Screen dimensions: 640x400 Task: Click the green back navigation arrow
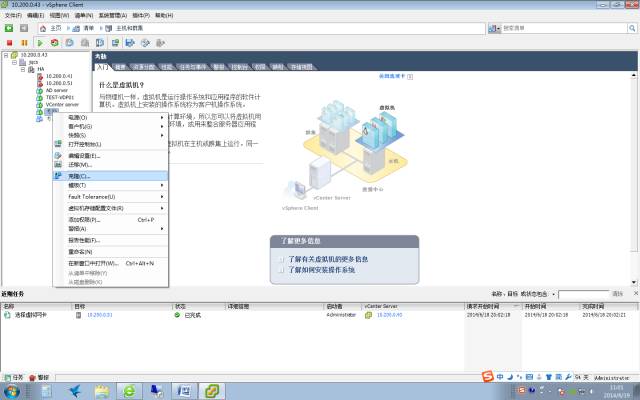(9, 28)
